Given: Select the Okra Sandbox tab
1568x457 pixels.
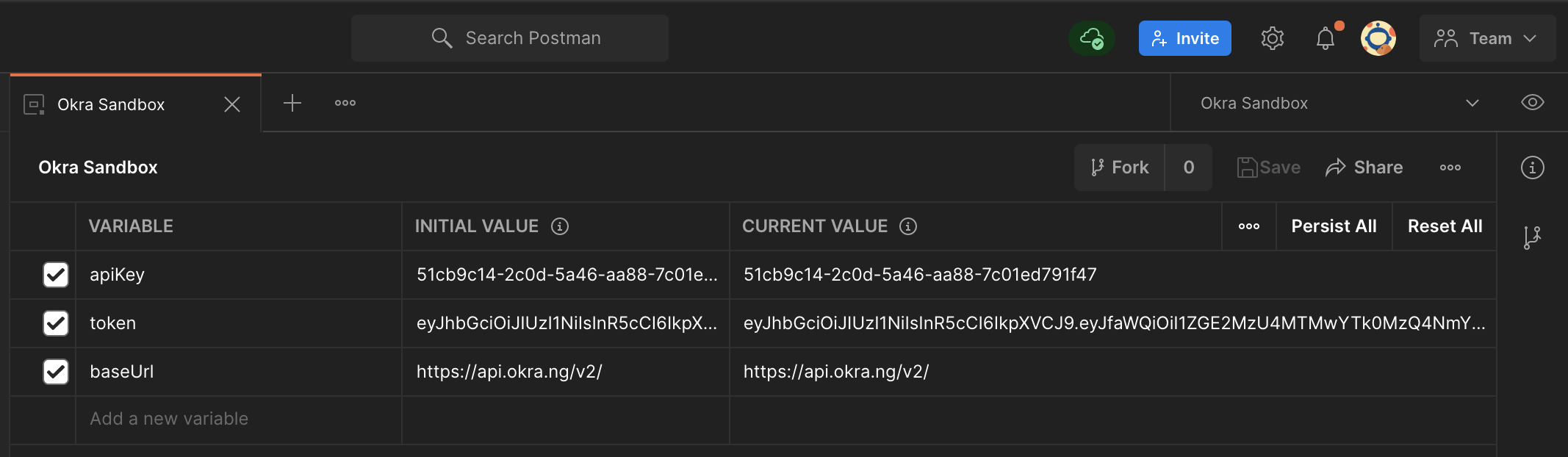Looking at the screenshot, I should click(x=111, y=104).
